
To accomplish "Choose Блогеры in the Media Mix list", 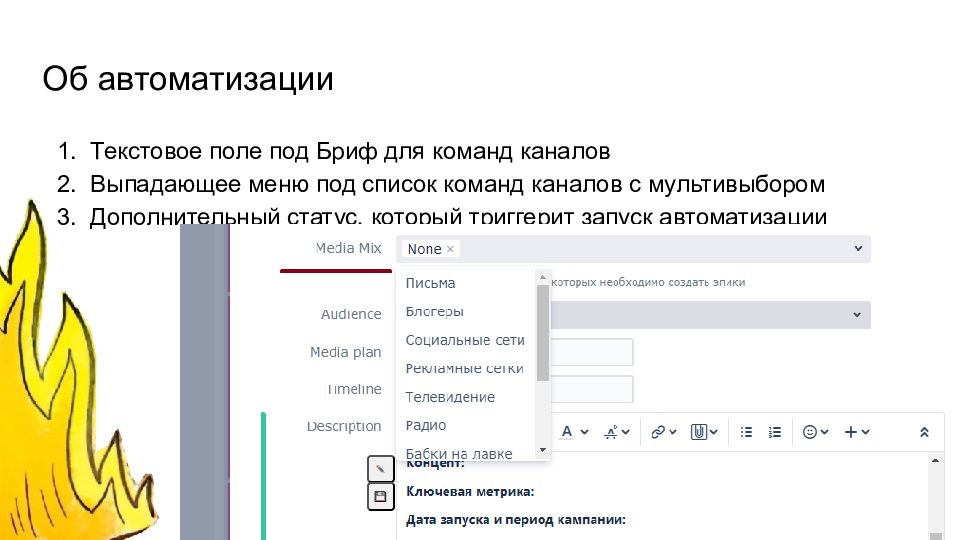I will click(434, 312).
